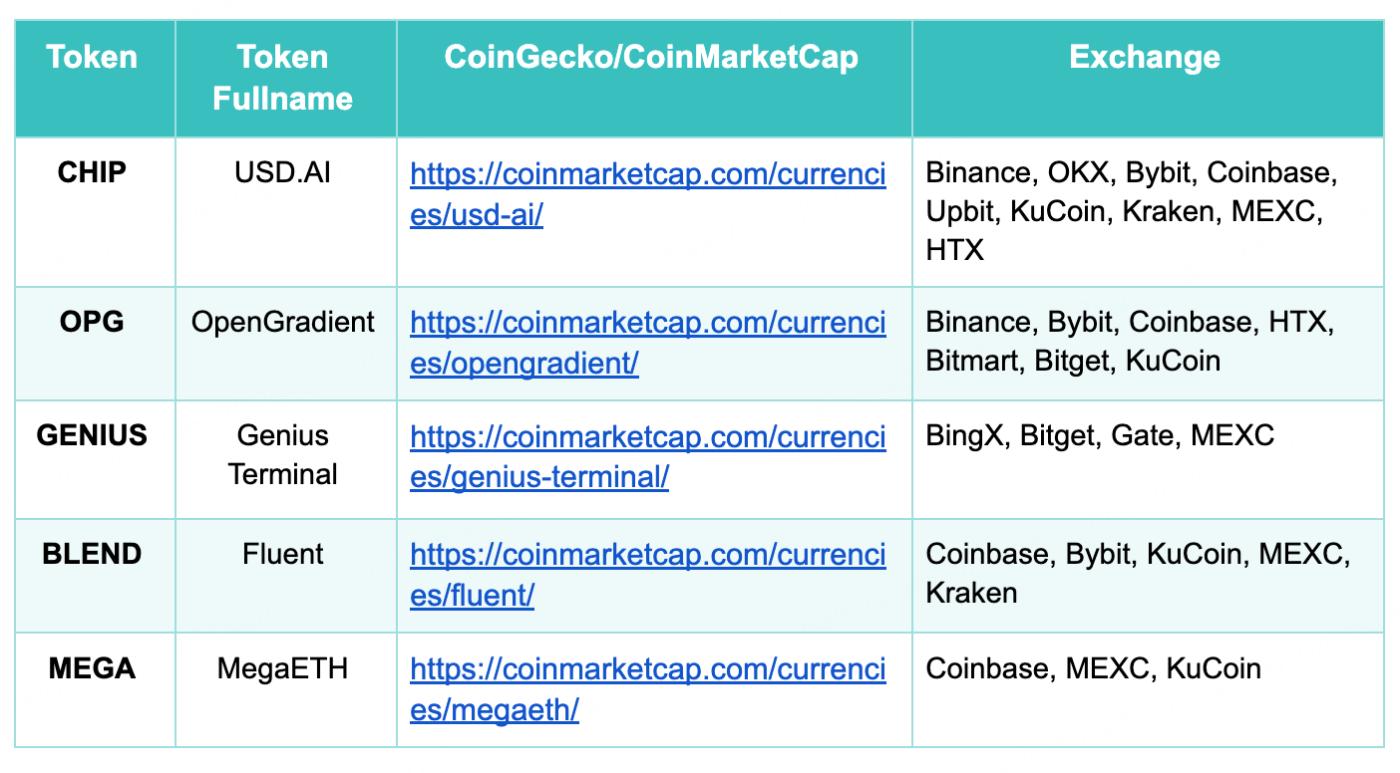Click the BingX, Bitget, Gate, MEXC cell
Screen dimensions: 1400x773
(x=1100, y=437)
